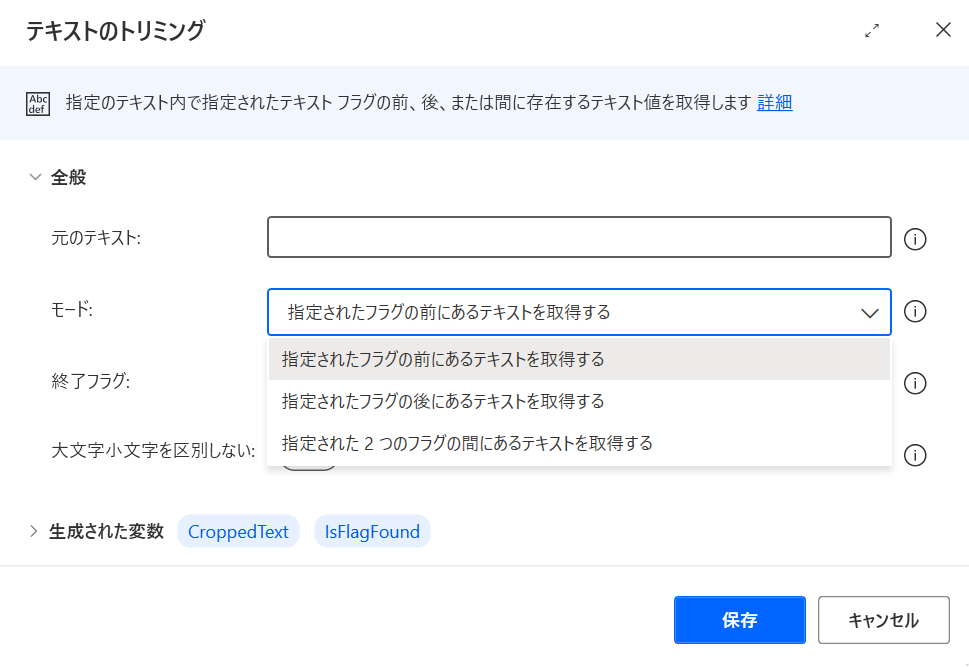The width and height of the screenshot is (969, 667).
Task: Toggle 大文字小文字を区別しない switch
Action: tap(308, 467)
